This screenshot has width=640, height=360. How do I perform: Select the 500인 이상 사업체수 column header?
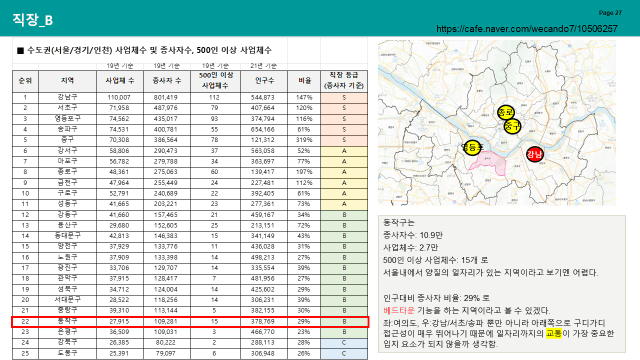point(216,81)
